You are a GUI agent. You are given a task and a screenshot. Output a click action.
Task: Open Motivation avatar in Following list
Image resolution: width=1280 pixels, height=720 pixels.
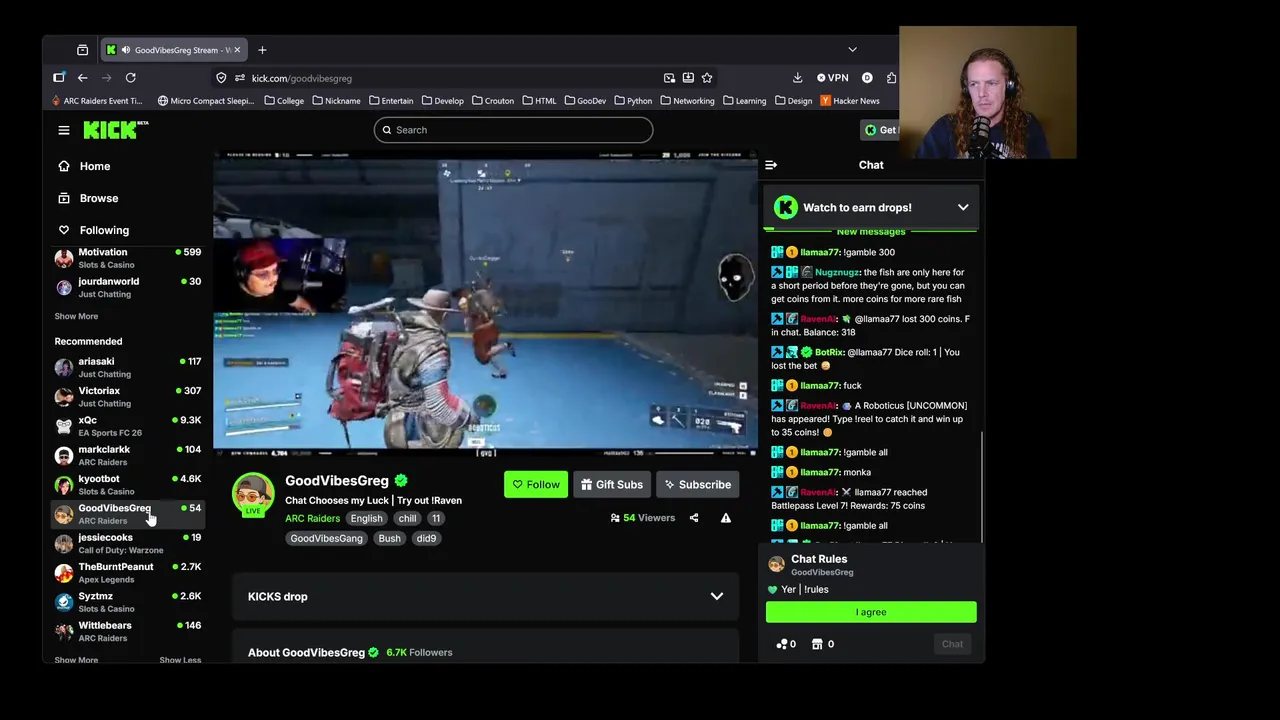(x=64, y=259)
